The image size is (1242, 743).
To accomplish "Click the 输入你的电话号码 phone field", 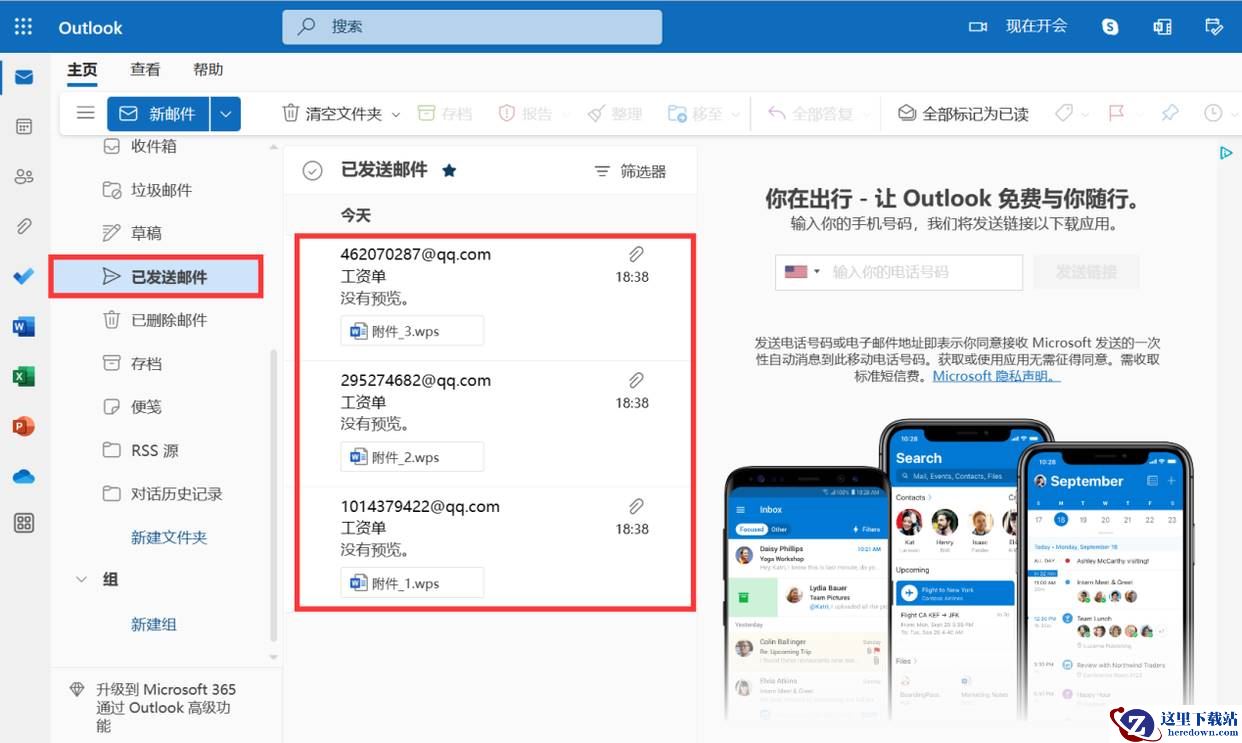I will 925,272.
